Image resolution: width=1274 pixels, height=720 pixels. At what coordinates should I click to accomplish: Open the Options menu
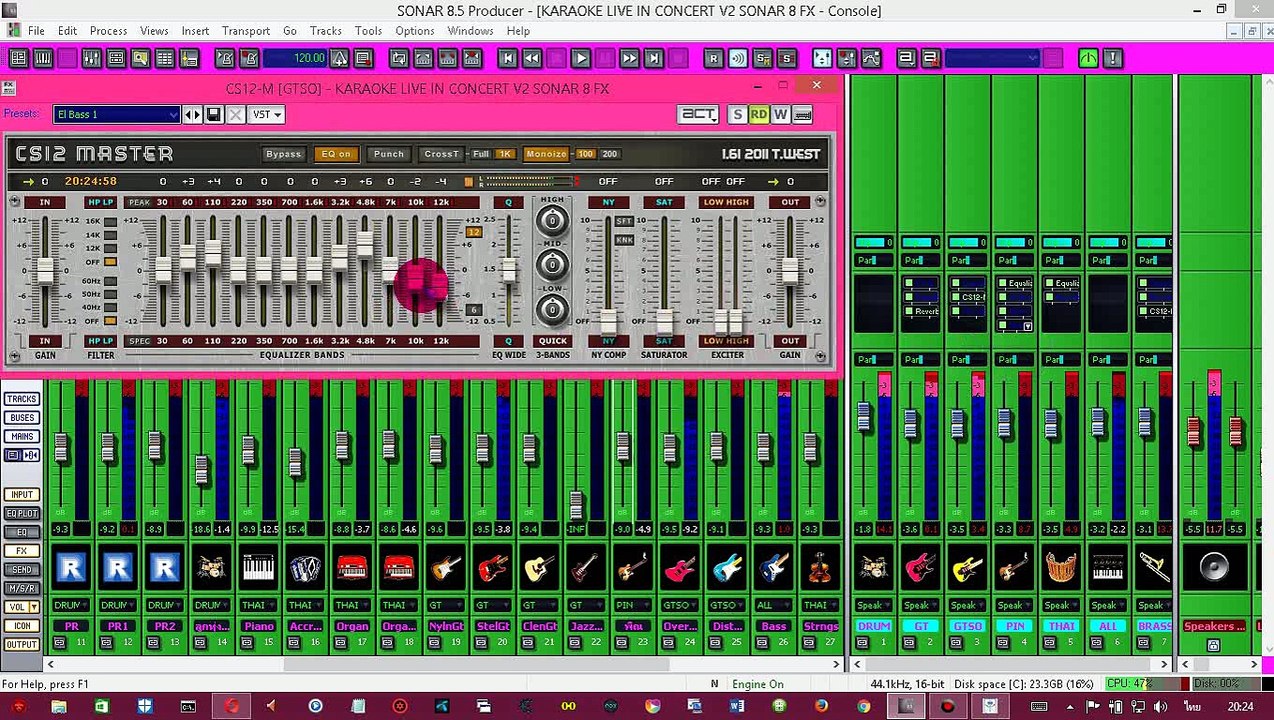point(414,31)
